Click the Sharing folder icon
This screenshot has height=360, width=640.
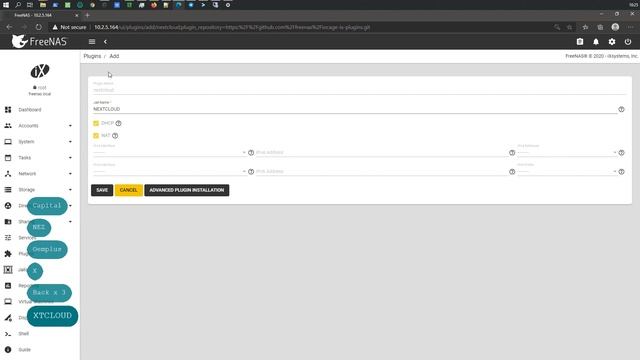(8, 222)
